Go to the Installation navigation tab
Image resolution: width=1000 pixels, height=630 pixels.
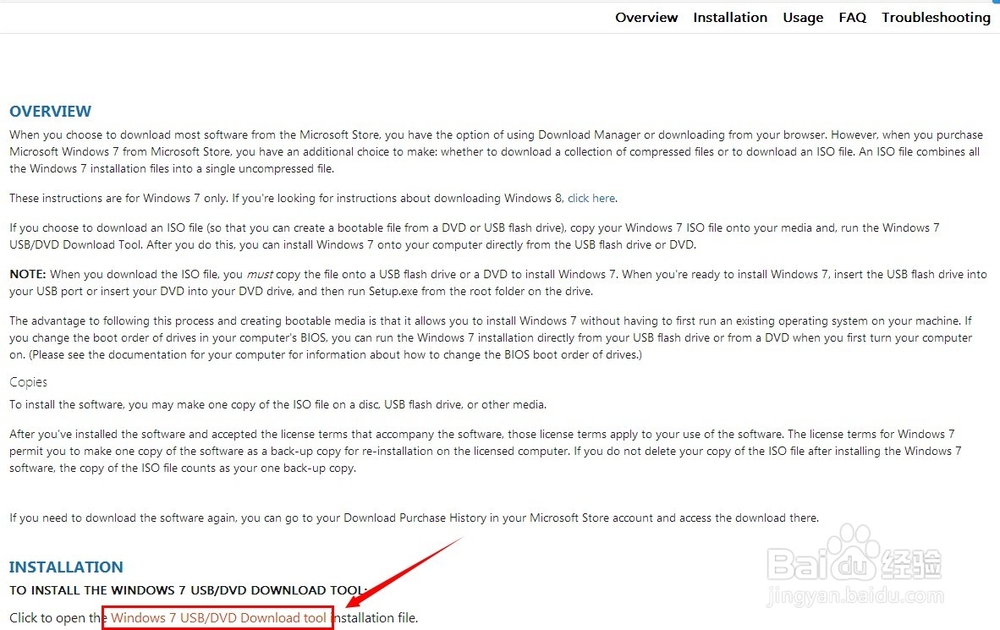tap(730, 17)
